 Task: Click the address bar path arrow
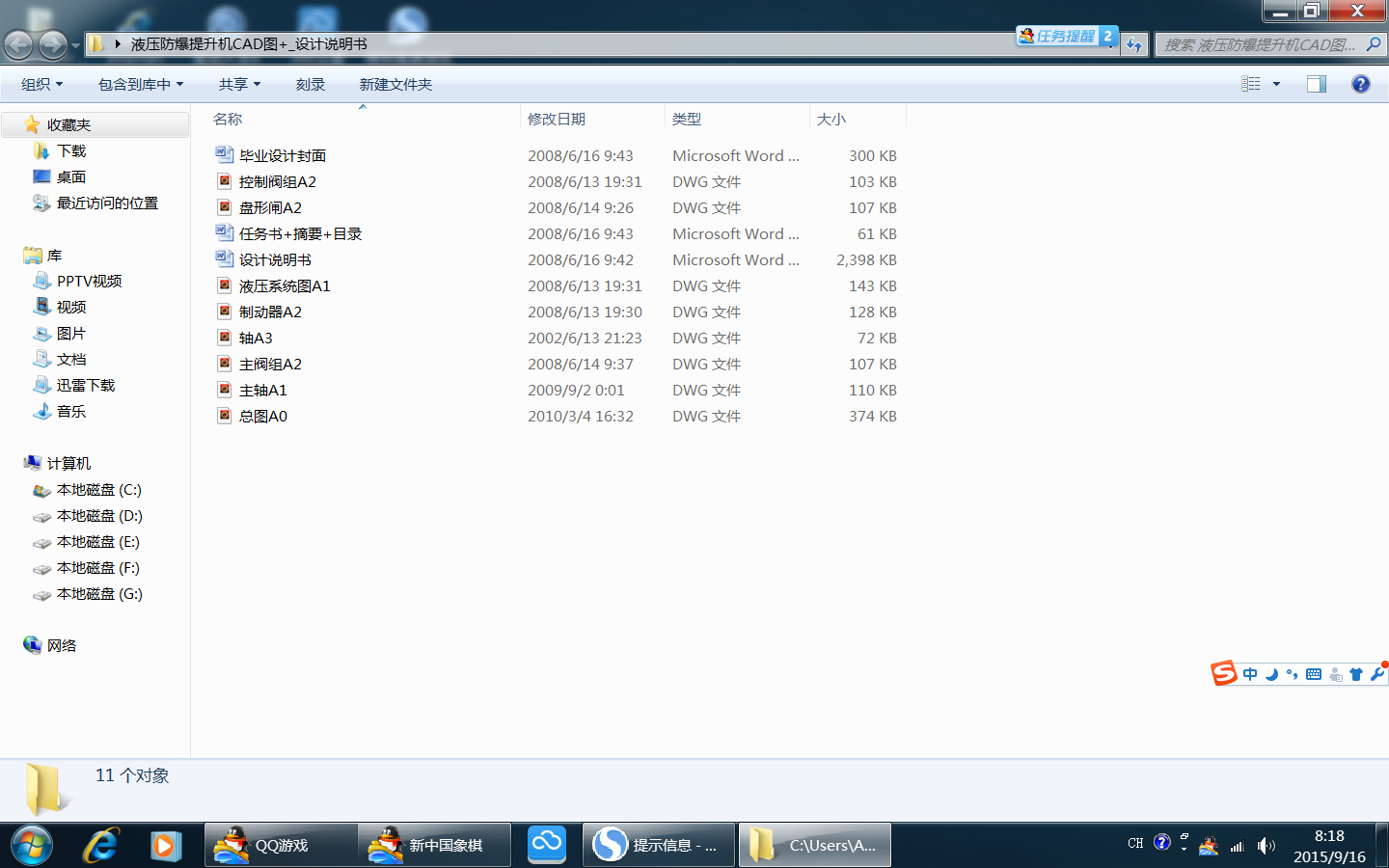118,43
